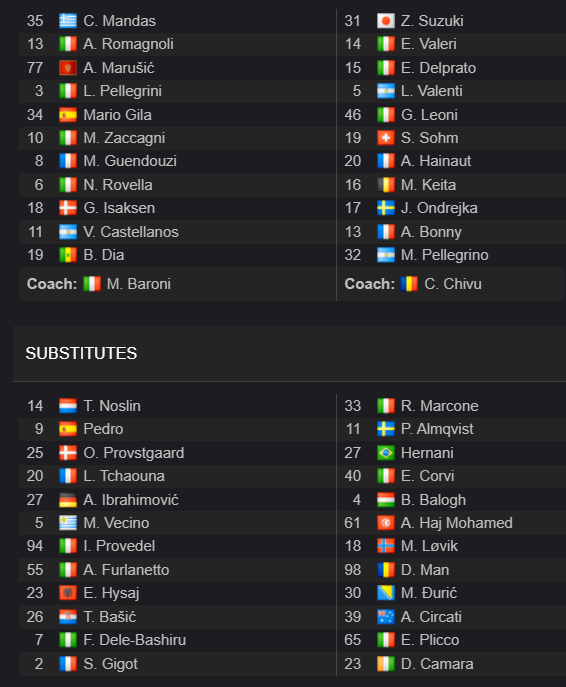Click the Denmark flag beside G. Isaksen

(68, 208)
